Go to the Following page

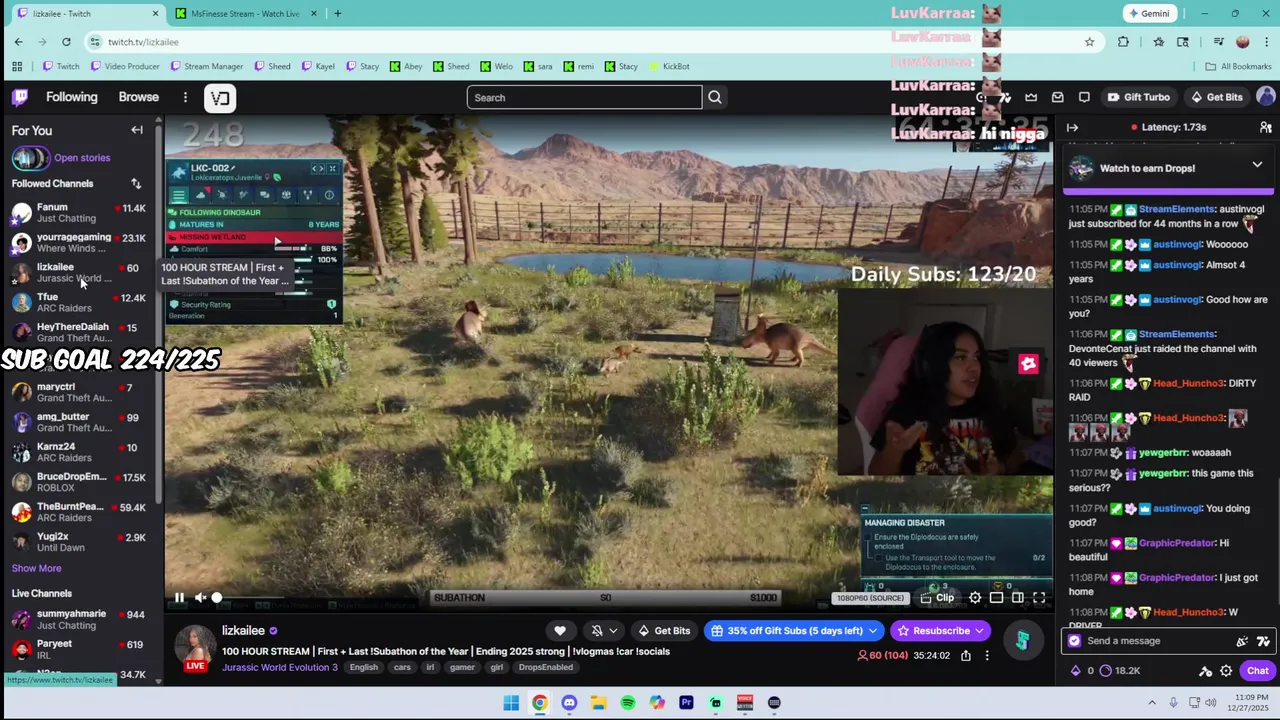72,97
